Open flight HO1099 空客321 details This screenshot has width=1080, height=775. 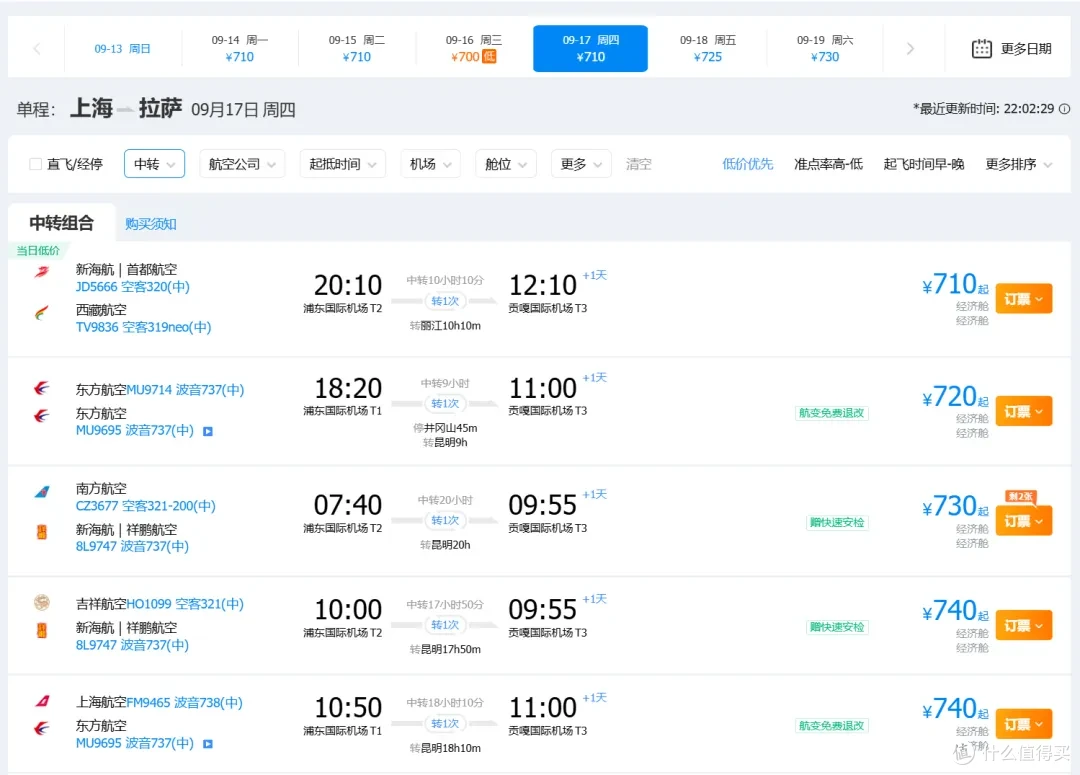click(x=185, y=604)
